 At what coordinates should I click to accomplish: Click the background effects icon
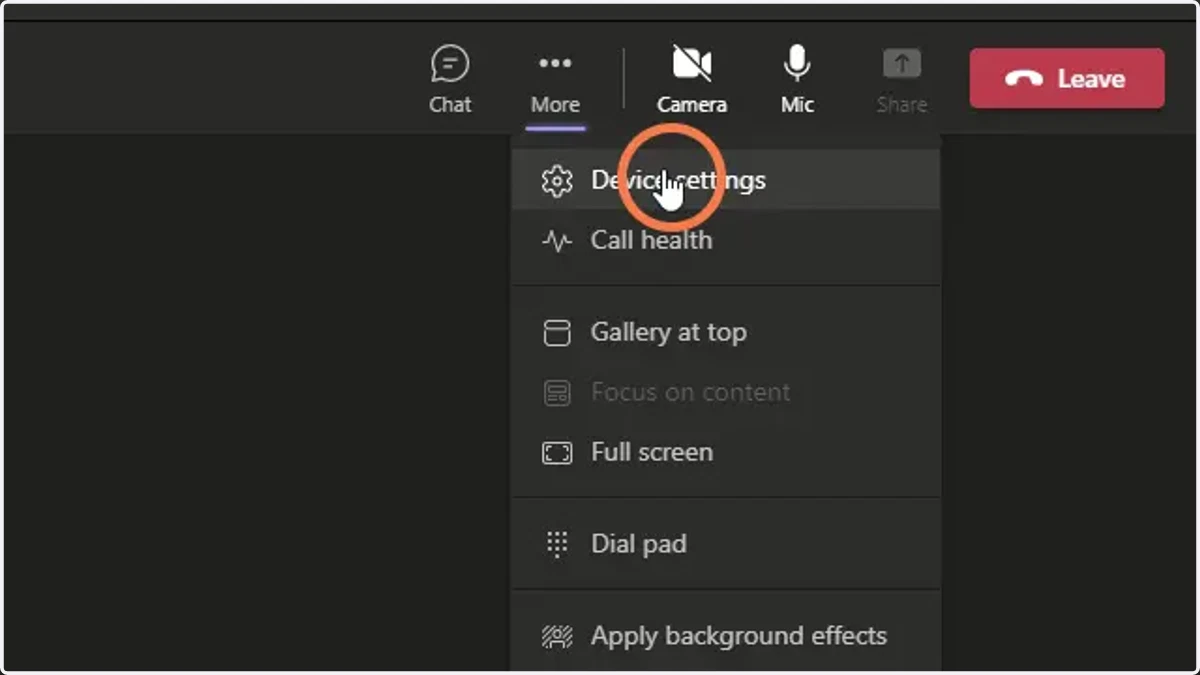point(557,636)
